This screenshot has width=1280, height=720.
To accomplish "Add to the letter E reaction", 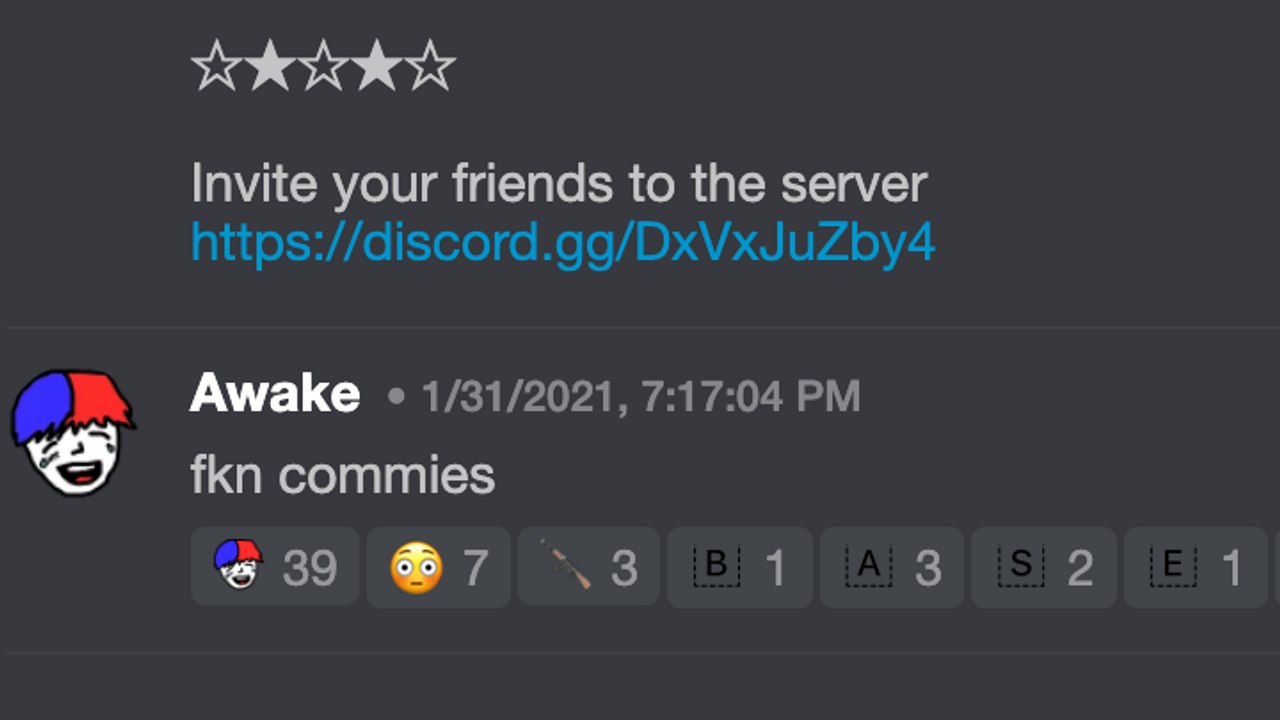I will [1196, 567].
